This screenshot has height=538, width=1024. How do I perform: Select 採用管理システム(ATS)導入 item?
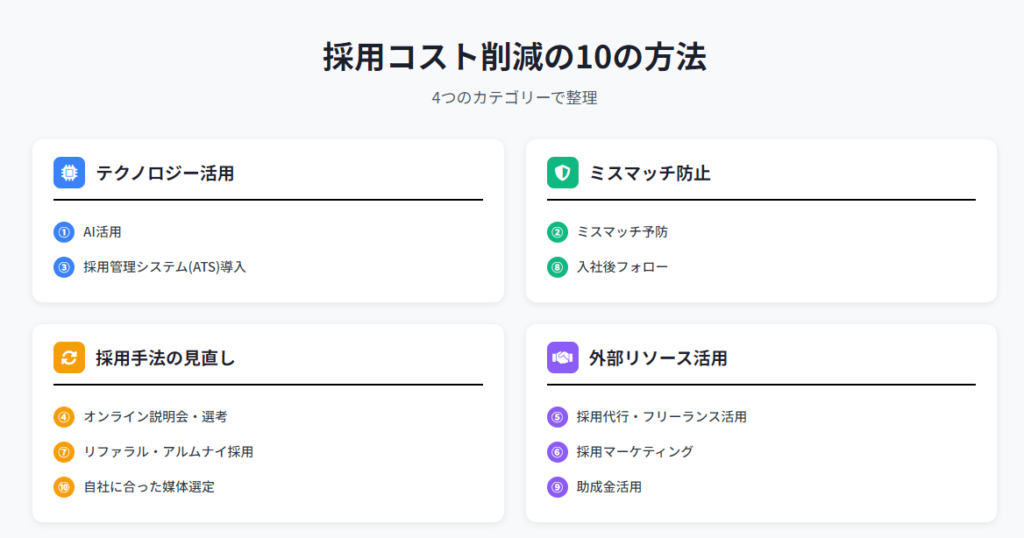coord(164,267)
